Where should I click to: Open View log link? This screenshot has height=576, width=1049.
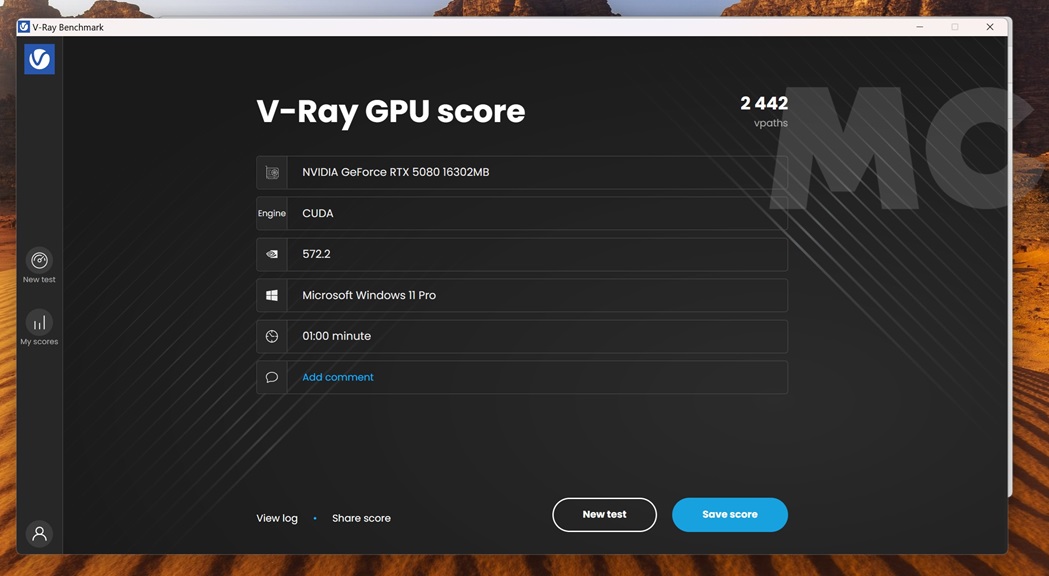[277, 518]
